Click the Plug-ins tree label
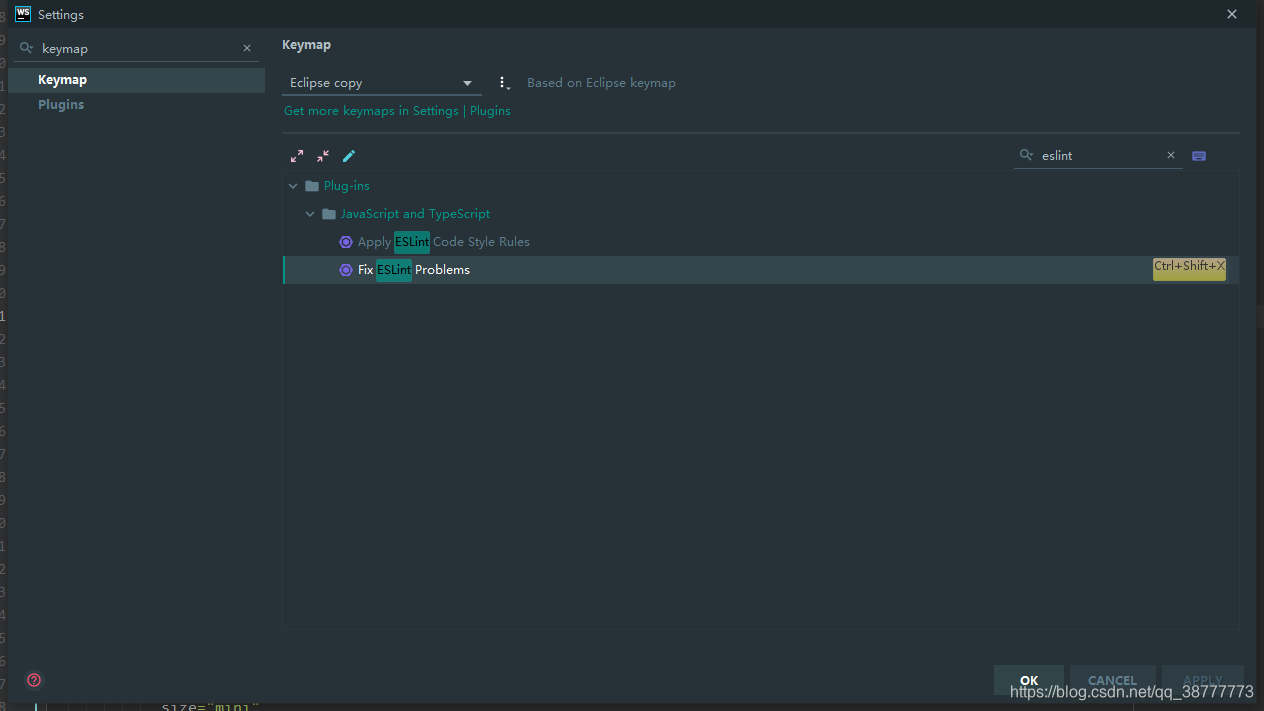1264x711 pixels. pyautogui.click(x=347, y=186)
